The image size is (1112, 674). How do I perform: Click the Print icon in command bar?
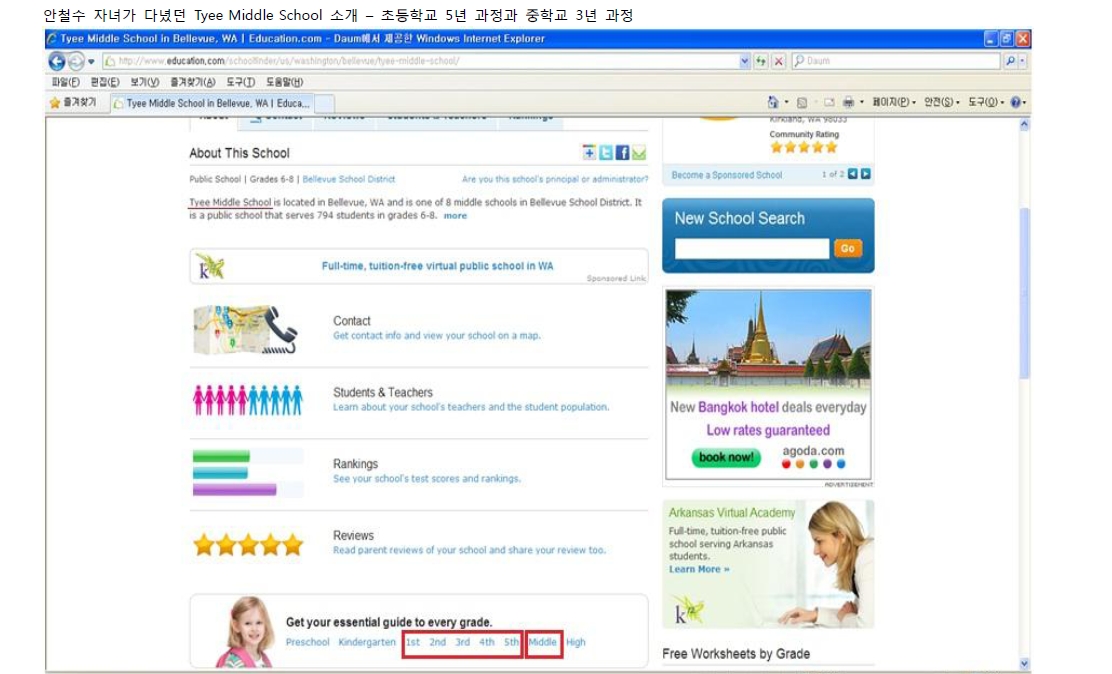(848, 102)
